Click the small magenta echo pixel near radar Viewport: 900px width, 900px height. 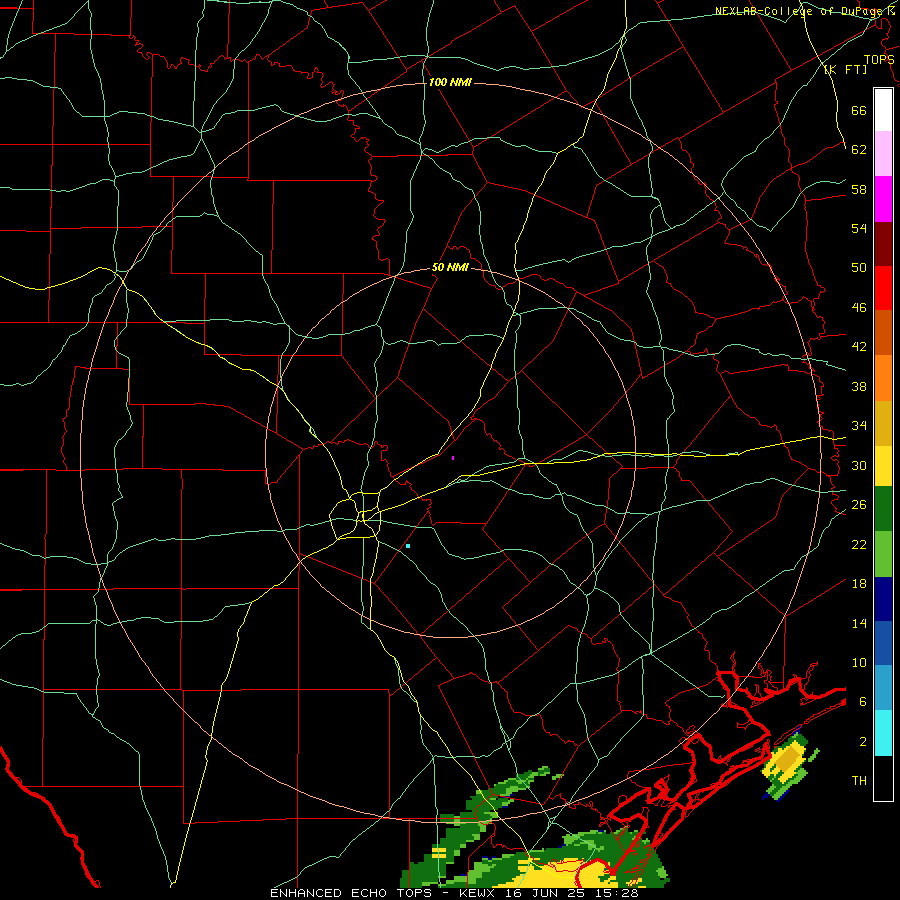click(x=453, y=458)
